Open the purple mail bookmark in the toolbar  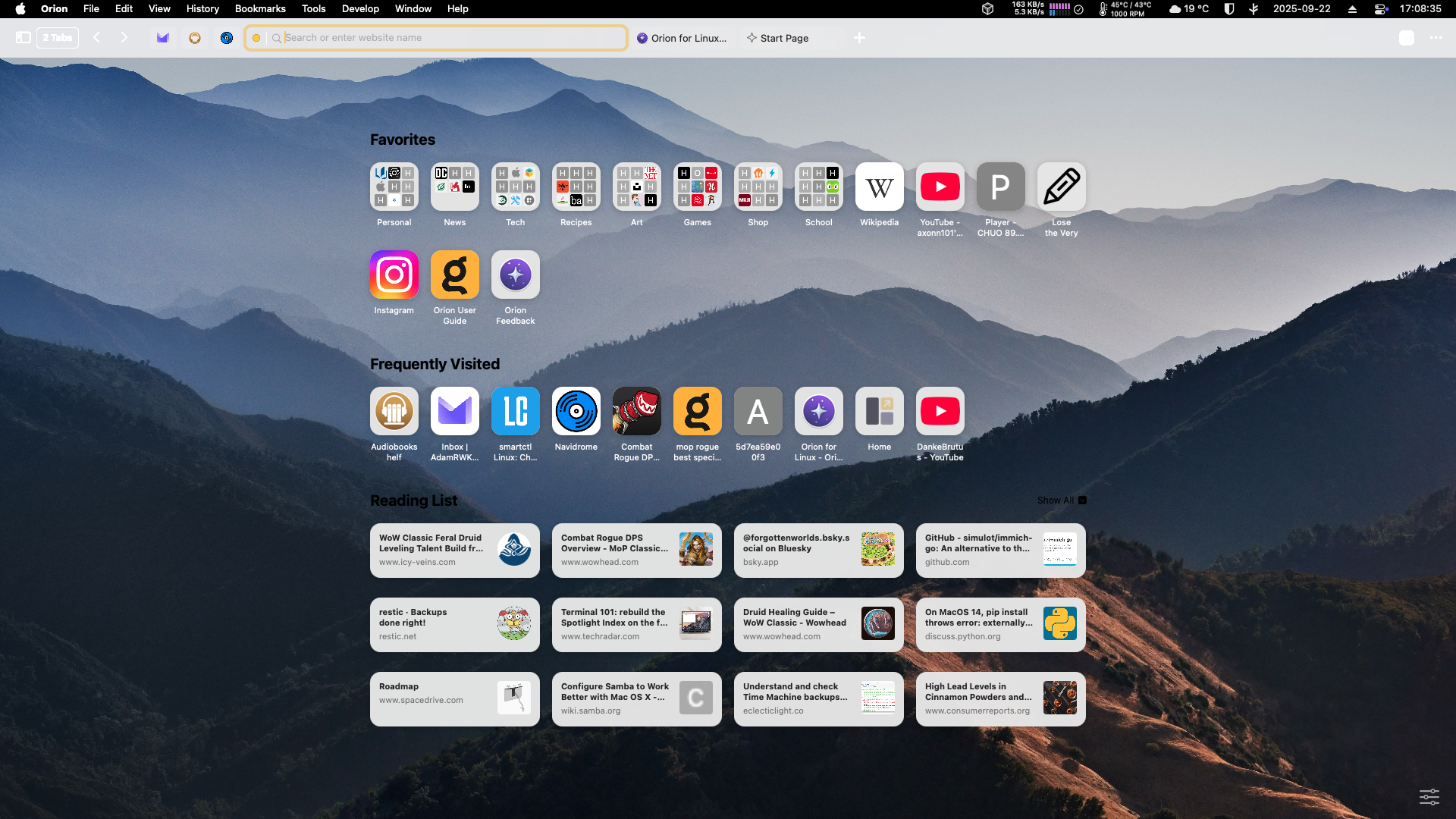[162, 37]
